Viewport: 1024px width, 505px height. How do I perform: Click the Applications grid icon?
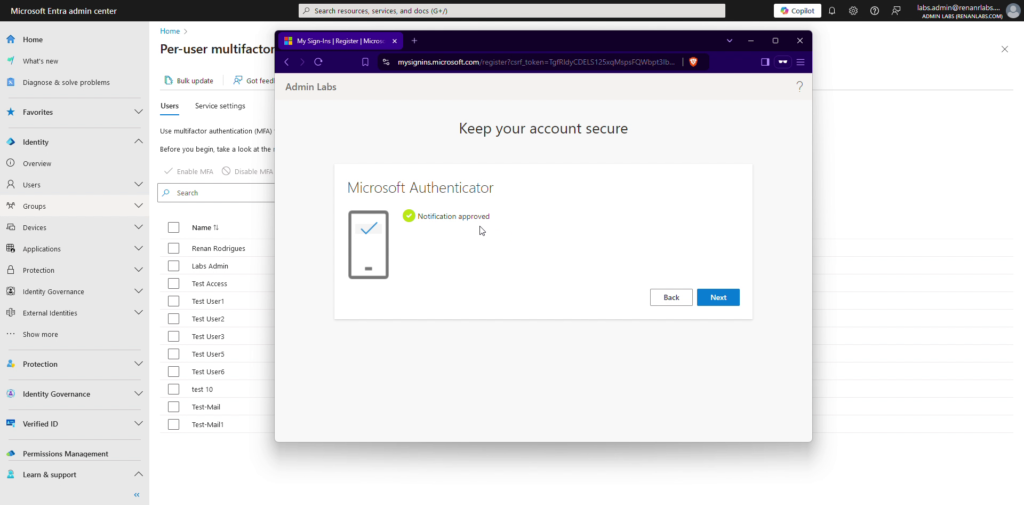pyautogui.click(x=10, y=248)
